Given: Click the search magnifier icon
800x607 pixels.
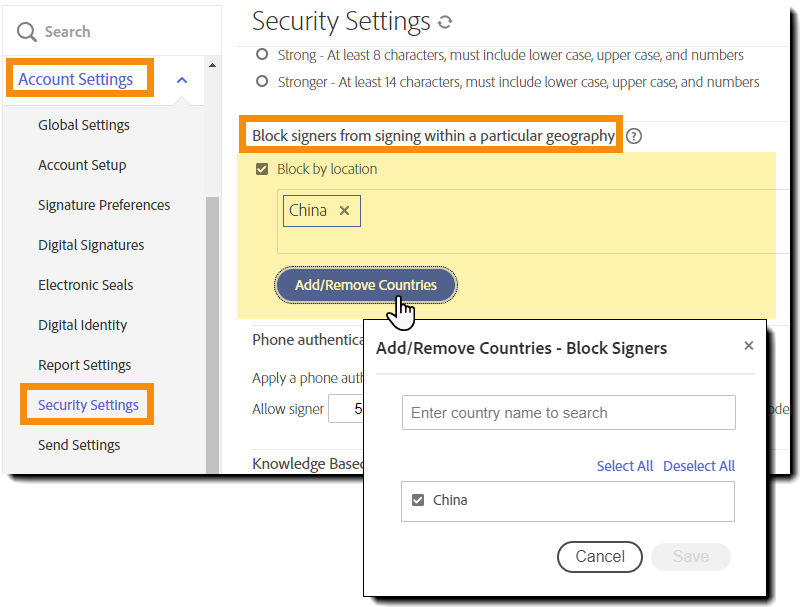Looking at the screenshot, I should click(x=27, y=32).
